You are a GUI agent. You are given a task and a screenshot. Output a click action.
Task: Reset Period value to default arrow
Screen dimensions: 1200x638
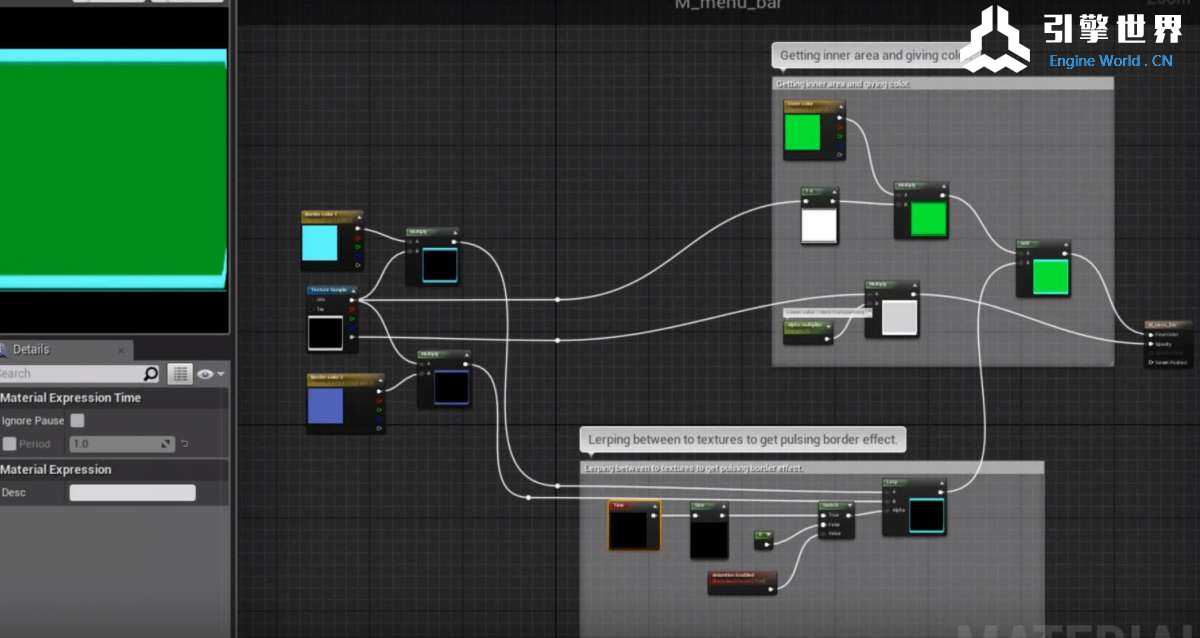point(185,444)
